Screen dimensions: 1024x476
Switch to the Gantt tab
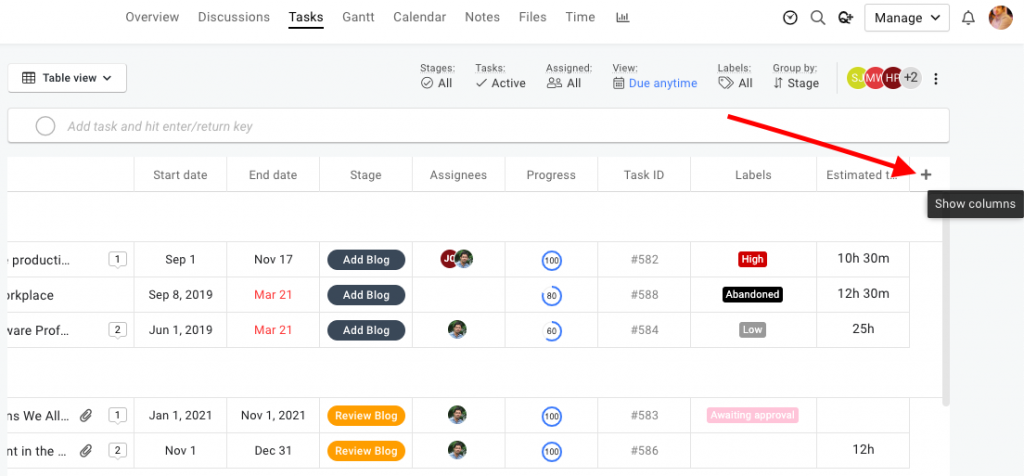click(358, 17)
